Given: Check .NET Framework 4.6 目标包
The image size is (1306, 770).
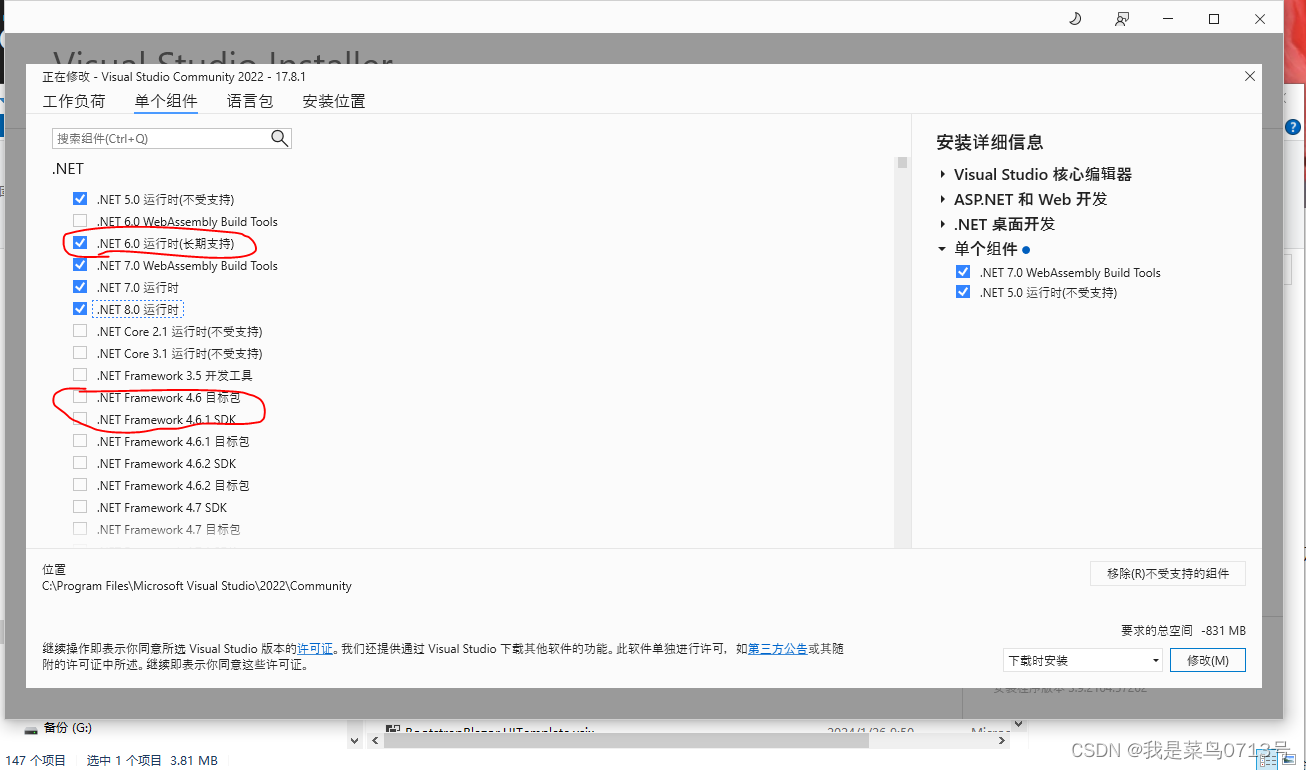Looking at the screenshot, I should 80,397.
